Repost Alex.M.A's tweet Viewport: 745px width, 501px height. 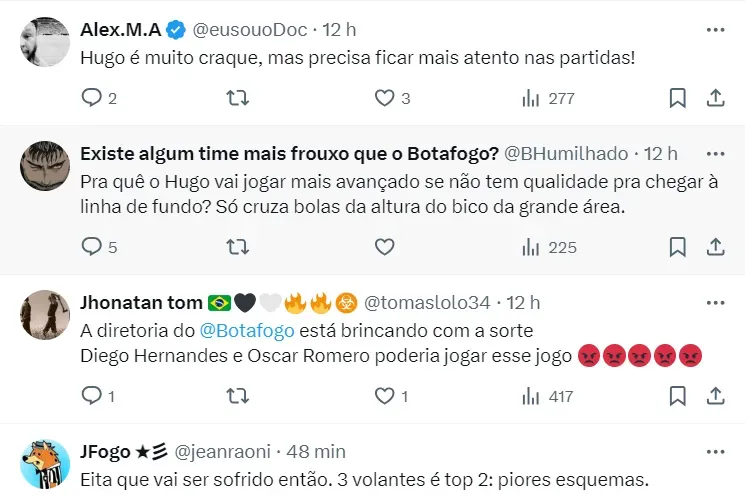coord(237,98)
